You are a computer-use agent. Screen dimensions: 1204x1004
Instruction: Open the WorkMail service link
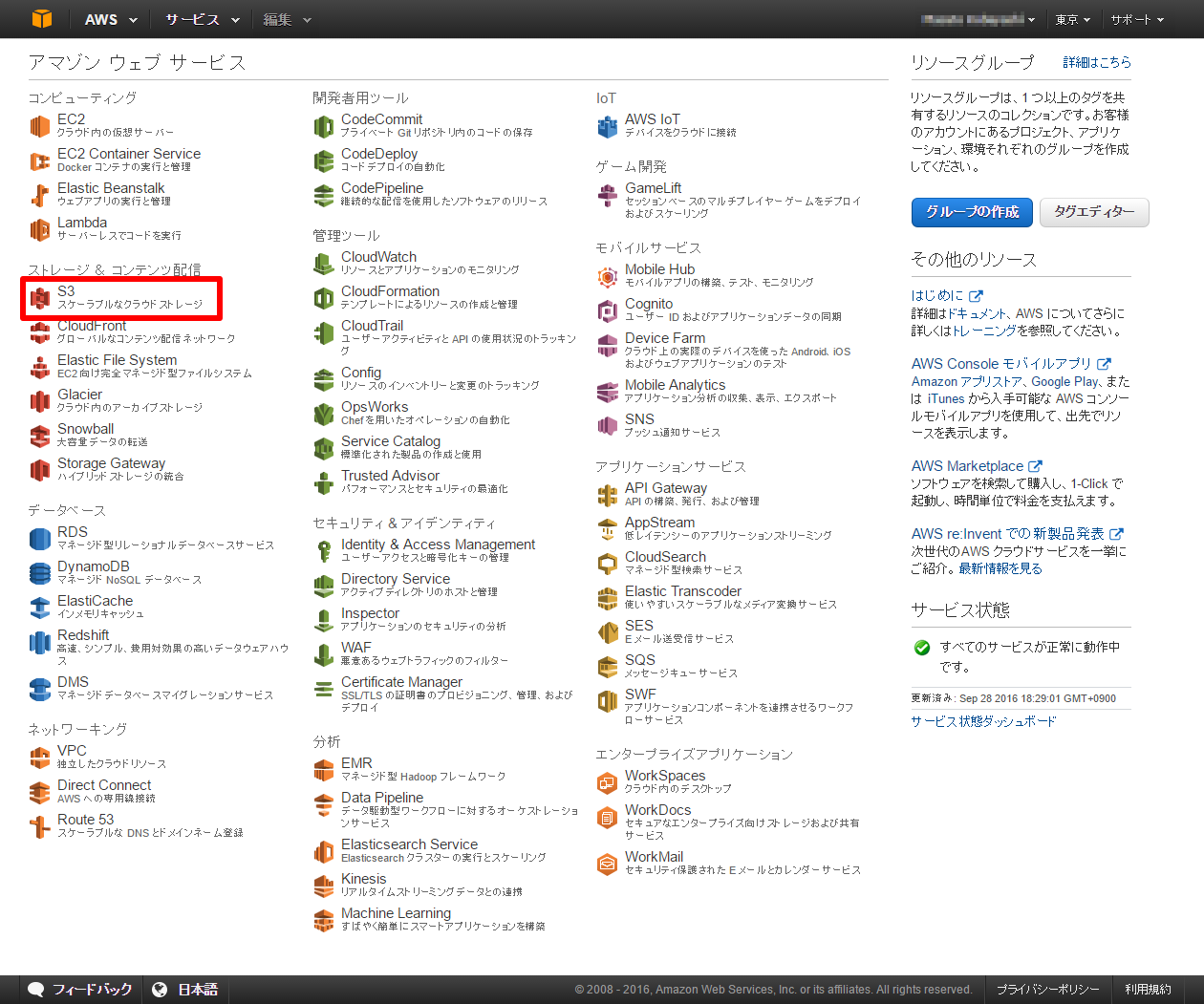(x=655, y=857)
